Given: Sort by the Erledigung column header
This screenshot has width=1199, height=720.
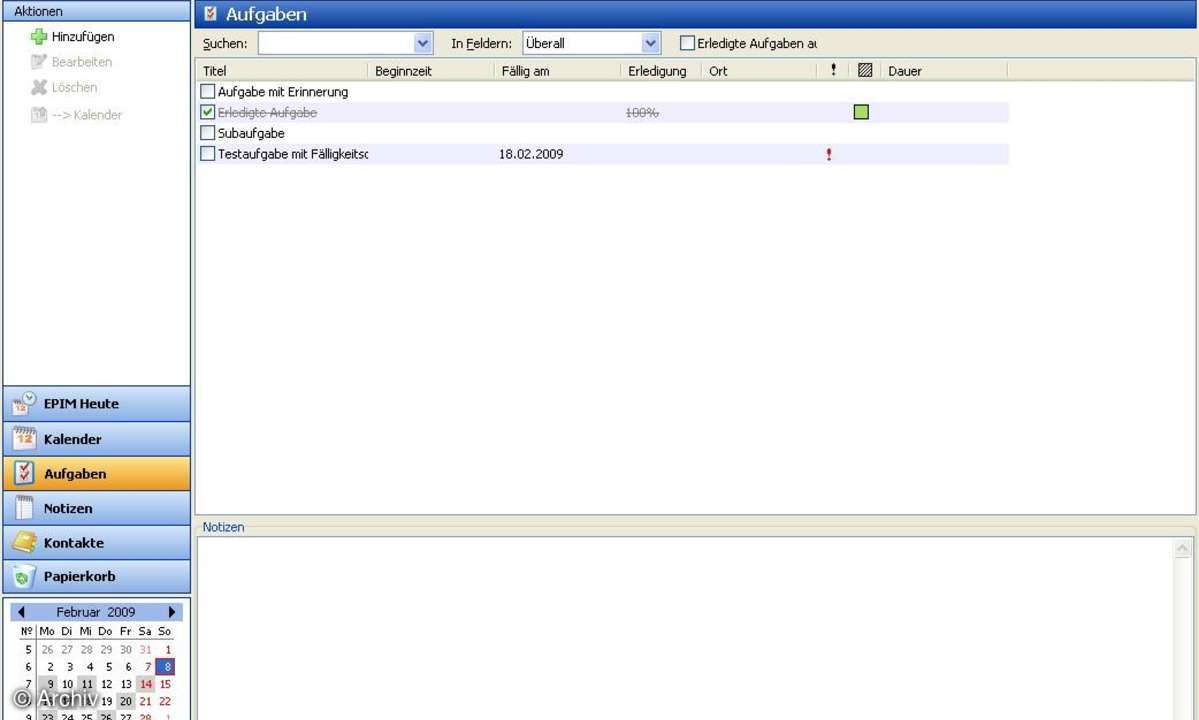Looking at the screenshot, I should (661, 71).
